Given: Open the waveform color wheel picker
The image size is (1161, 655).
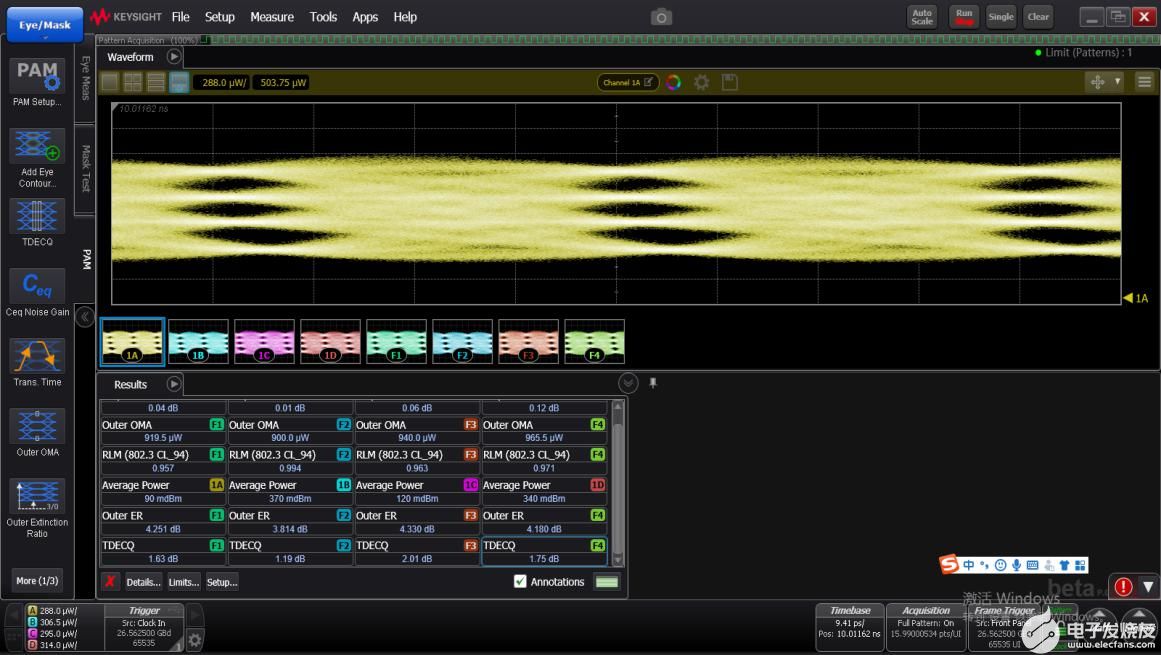Looking at the screenshot, I should [673, 82].
